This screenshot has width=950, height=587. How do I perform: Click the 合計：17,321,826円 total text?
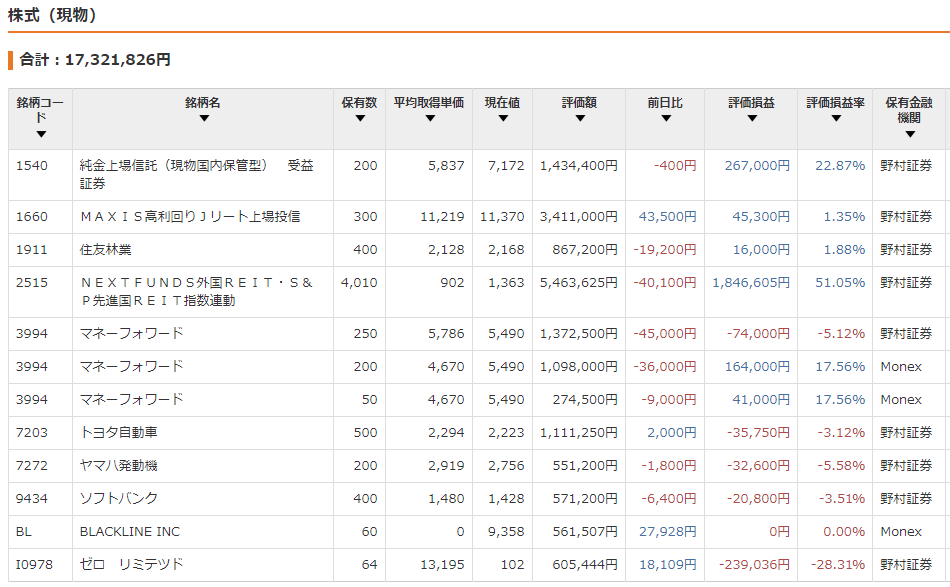[x=95, y=59]
